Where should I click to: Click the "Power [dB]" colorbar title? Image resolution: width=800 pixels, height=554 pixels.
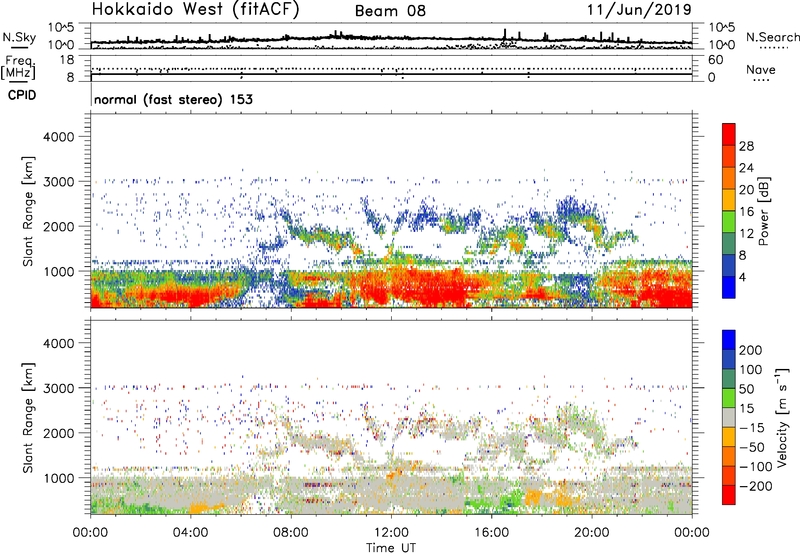[764, 211]
